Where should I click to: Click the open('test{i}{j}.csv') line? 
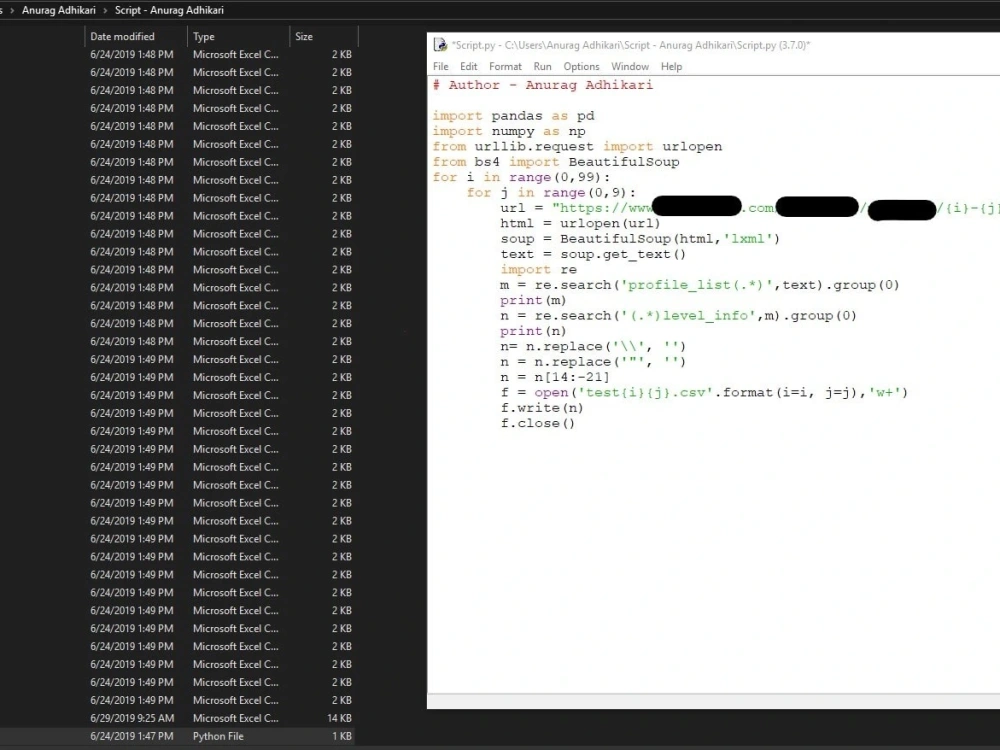pos(703,392)
